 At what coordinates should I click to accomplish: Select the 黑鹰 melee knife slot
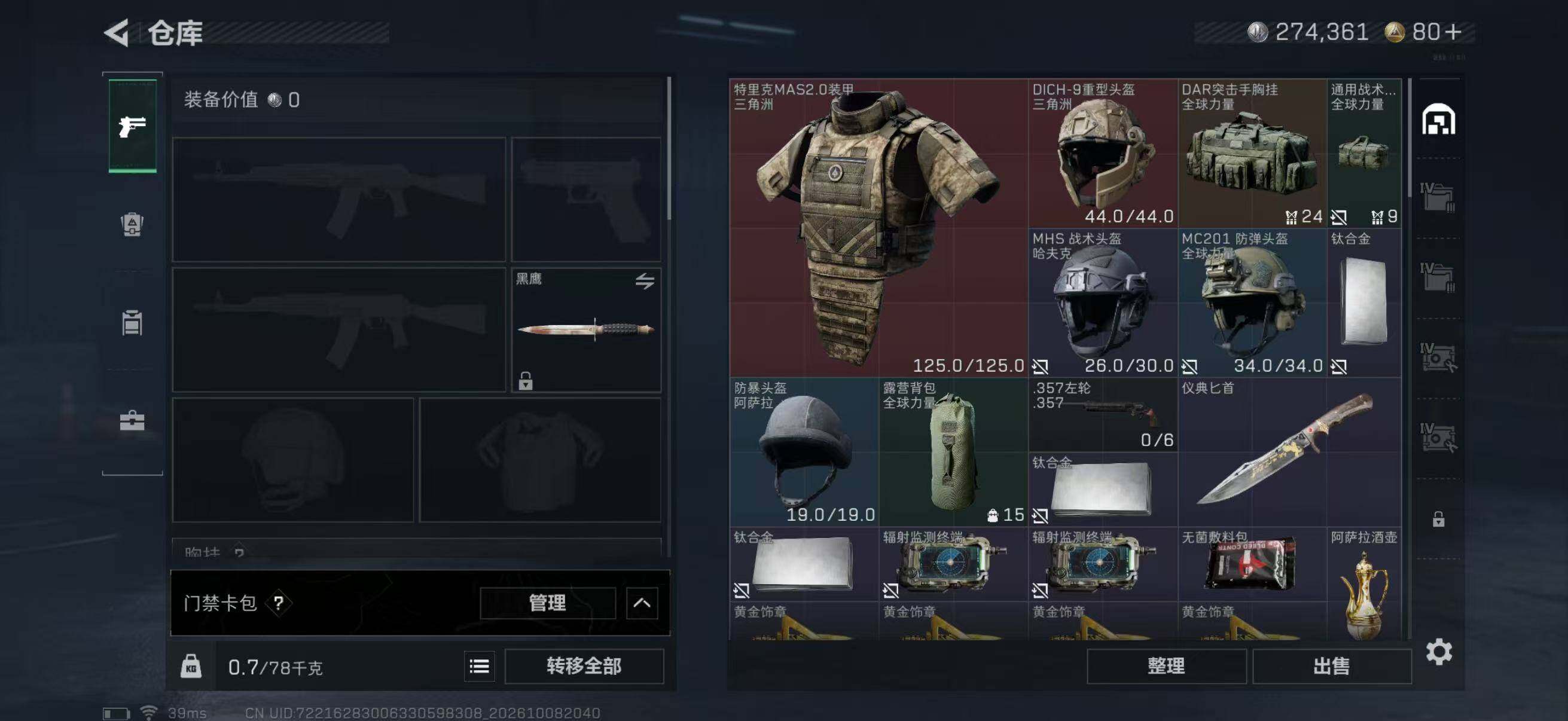pyautogui.click(x=586, y=330)
